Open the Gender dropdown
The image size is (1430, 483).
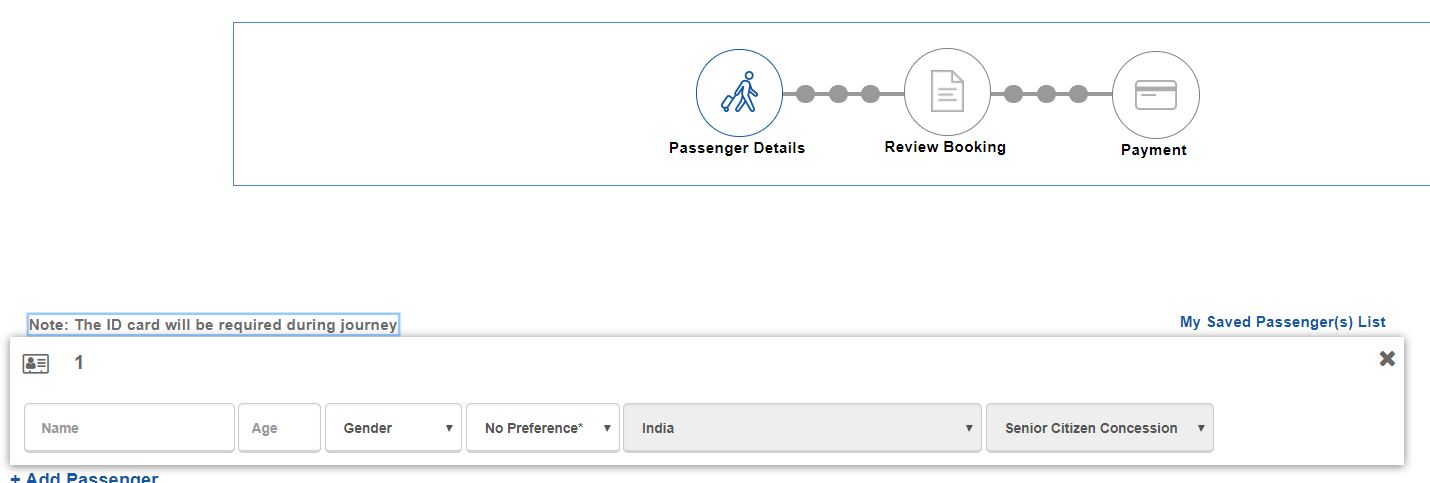pyautogui.click(x=393, y=428)
